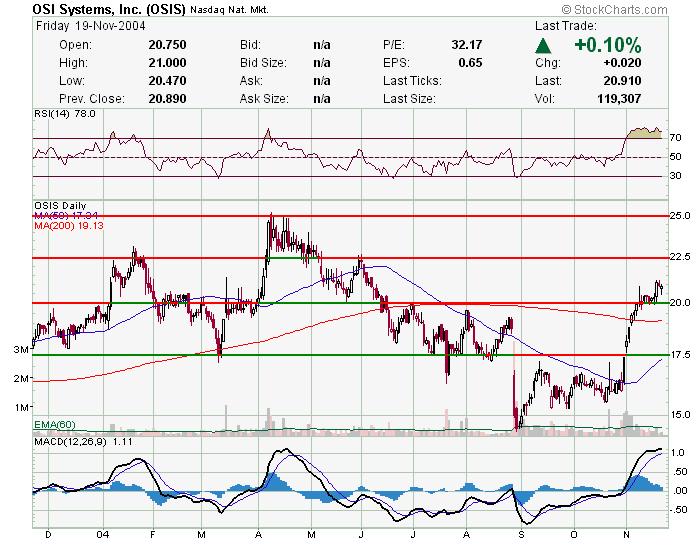Click the overbought shaded RSI region
Screen dimensions: 700x546
tap(644, 133)
